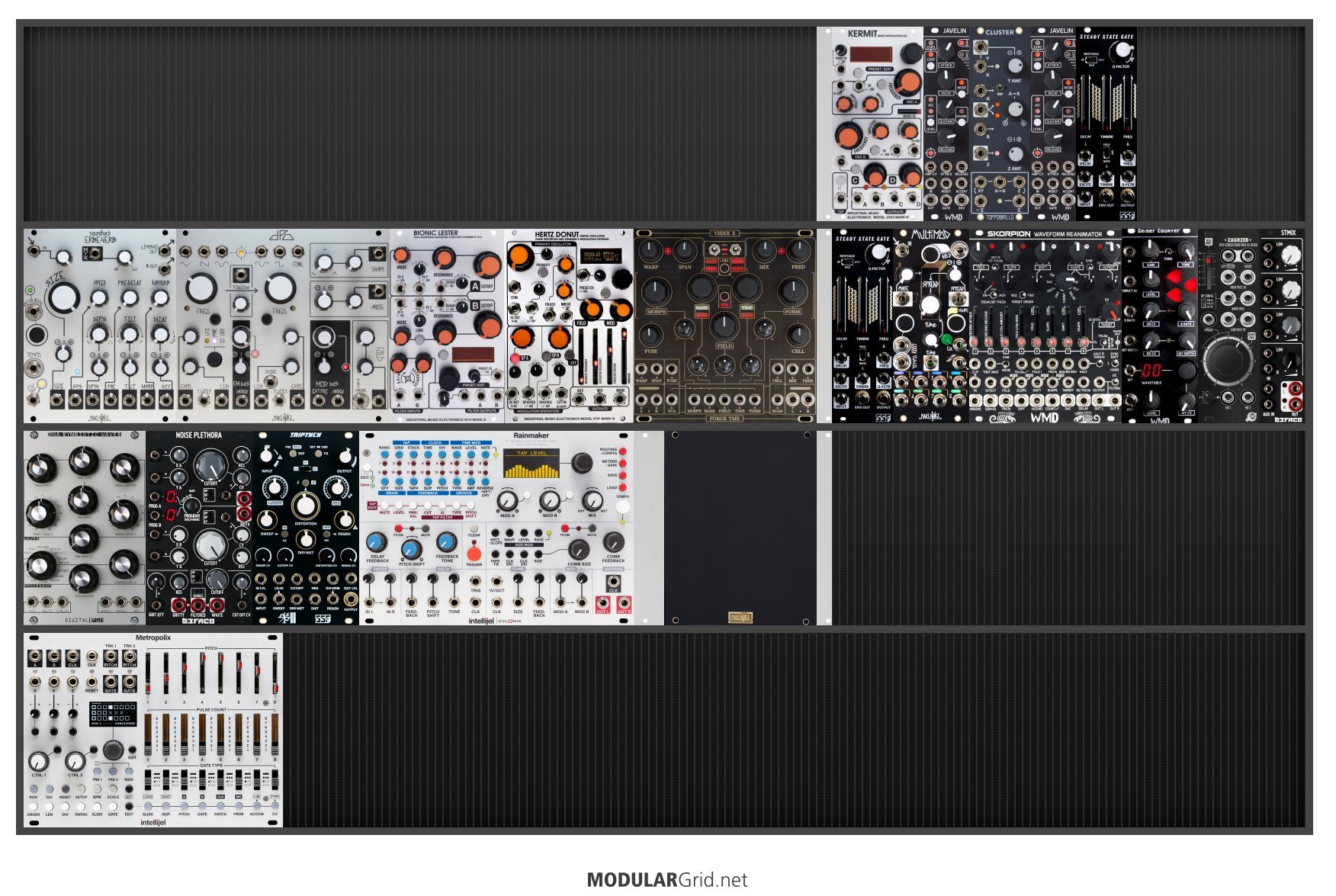Screen dimensions: 1336x896
Task: Select the black blank panel beside Rainmaker
Action: point(740,528)
